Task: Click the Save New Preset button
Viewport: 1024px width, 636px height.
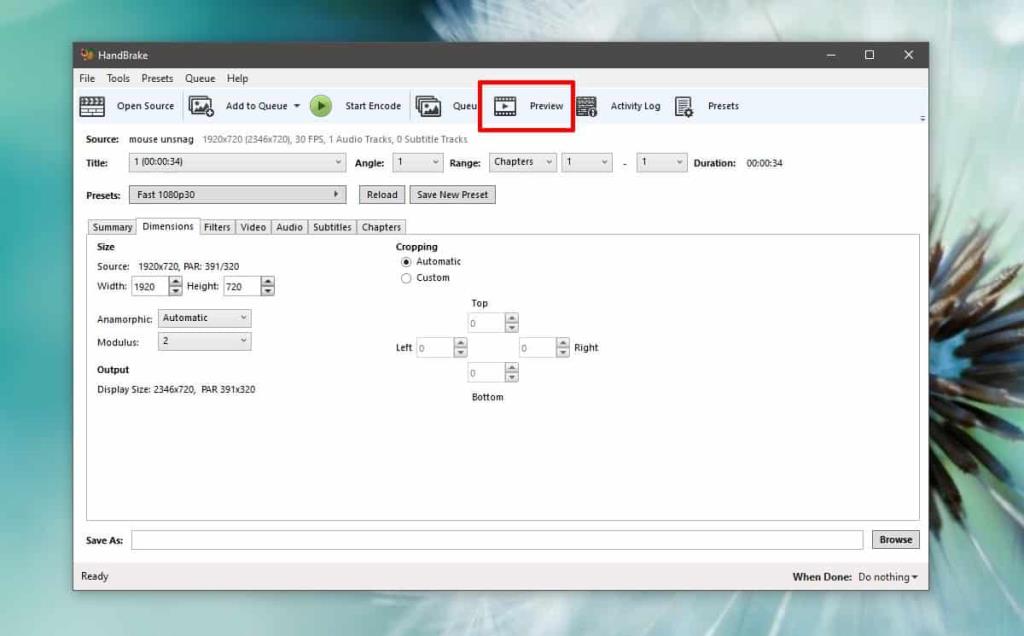Action: (x=452, y=194)
